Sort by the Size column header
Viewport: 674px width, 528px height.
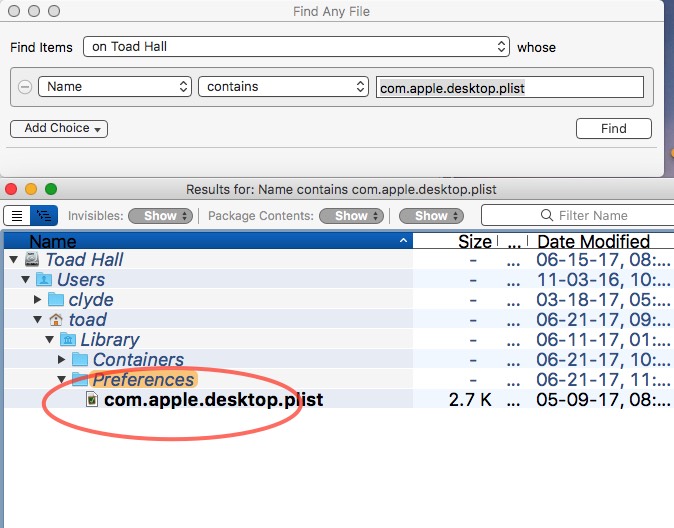point(475,241)
